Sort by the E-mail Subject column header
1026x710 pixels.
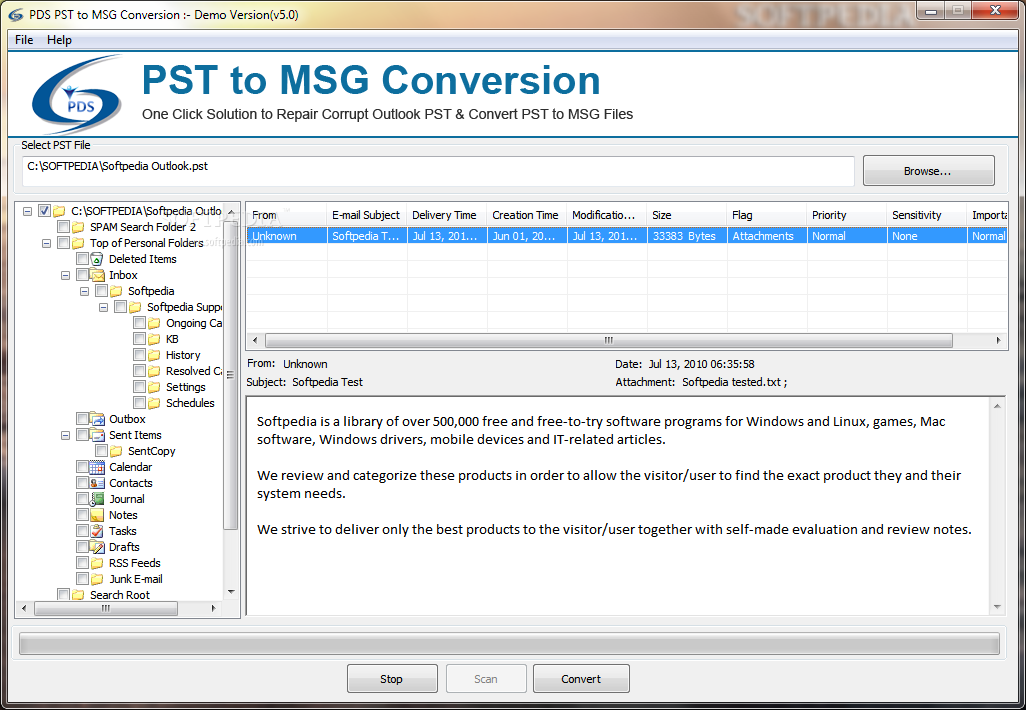(366, 215)
